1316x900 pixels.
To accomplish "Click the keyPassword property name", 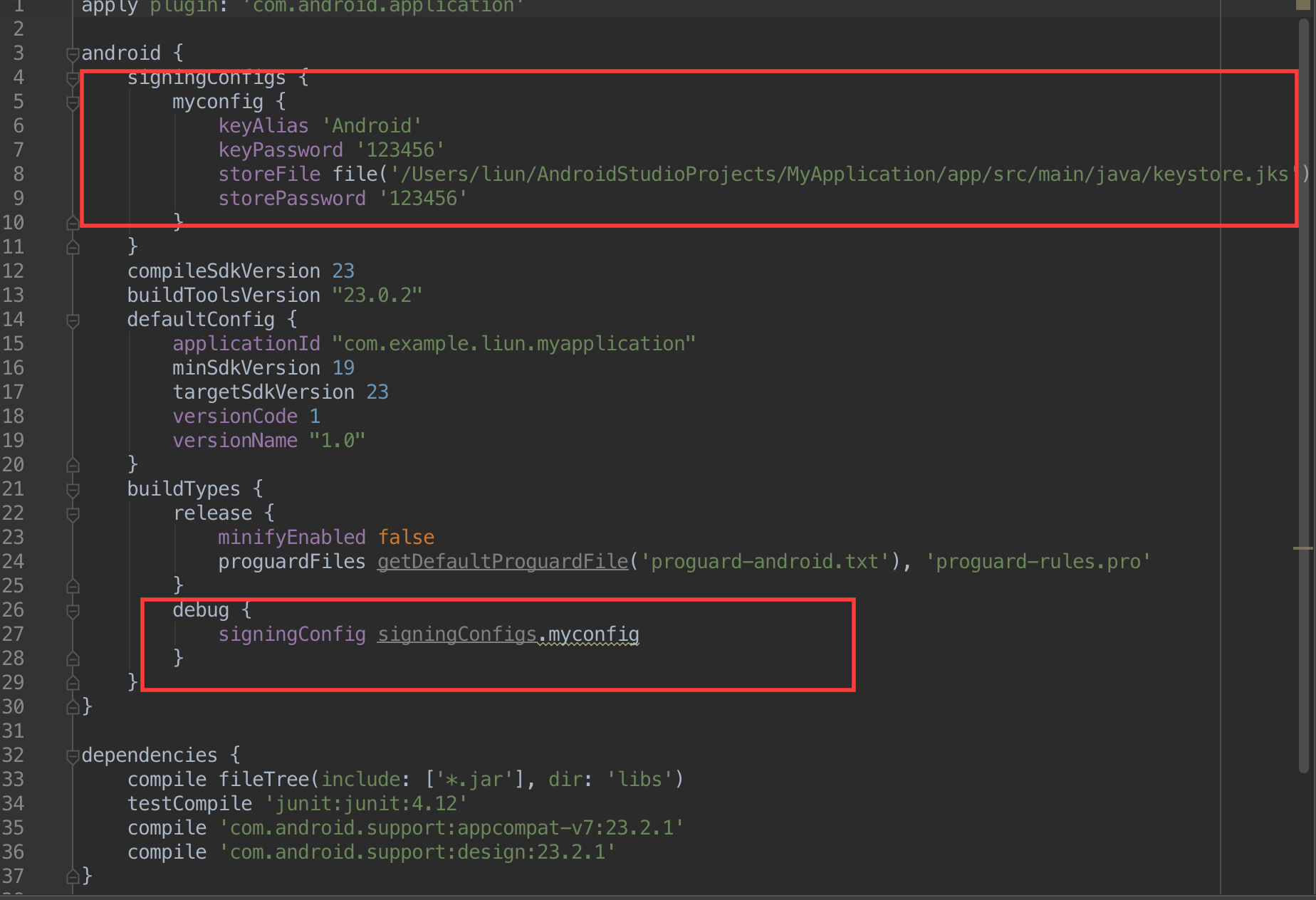I will (x=281, y=150).
